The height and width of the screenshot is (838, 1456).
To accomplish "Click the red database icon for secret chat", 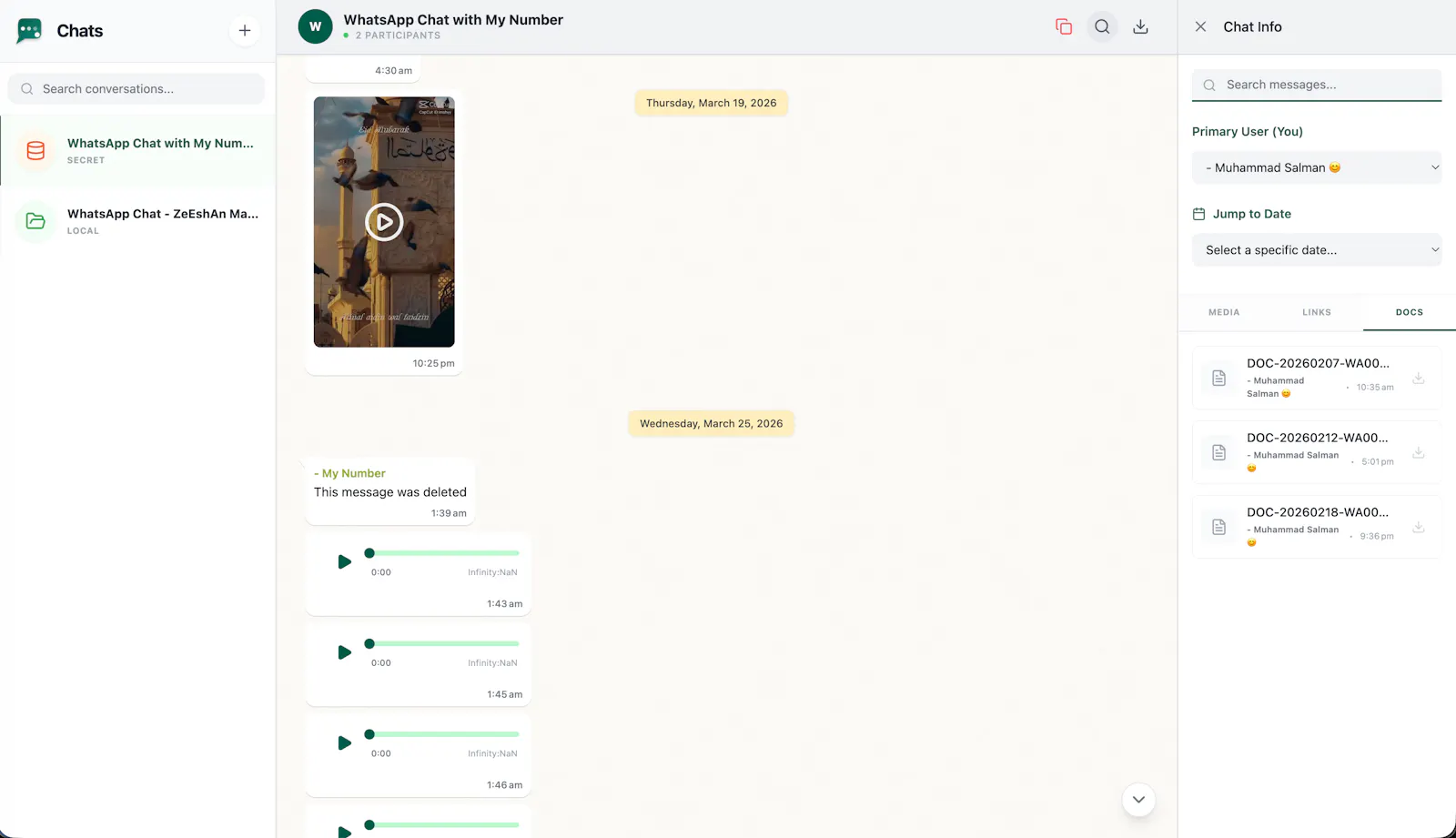I will 35,151.
